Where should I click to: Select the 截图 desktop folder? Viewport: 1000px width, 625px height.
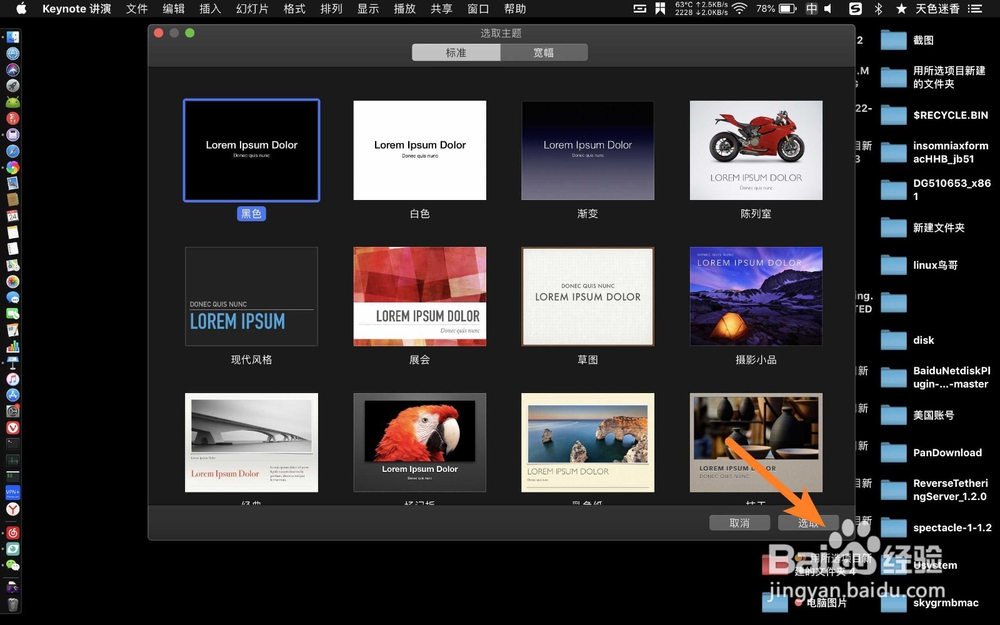893,40
